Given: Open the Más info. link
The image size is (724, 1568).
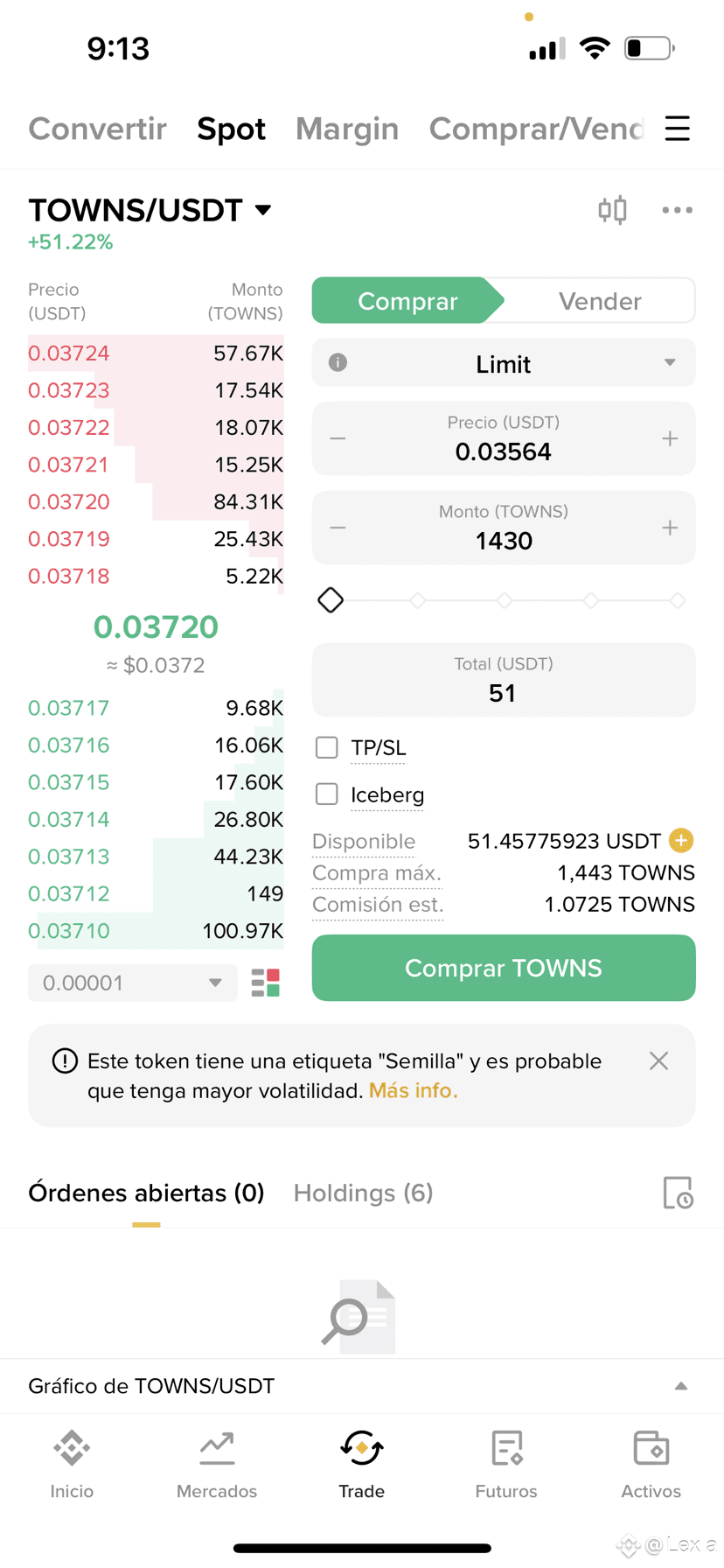Looking at the screenshot, I should point(413,1091).
